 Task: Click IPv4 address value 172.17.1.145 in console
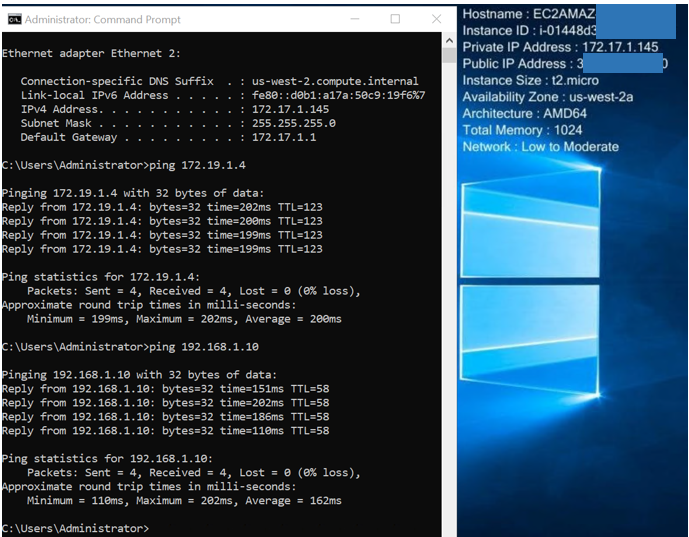[x=290, y=109]
